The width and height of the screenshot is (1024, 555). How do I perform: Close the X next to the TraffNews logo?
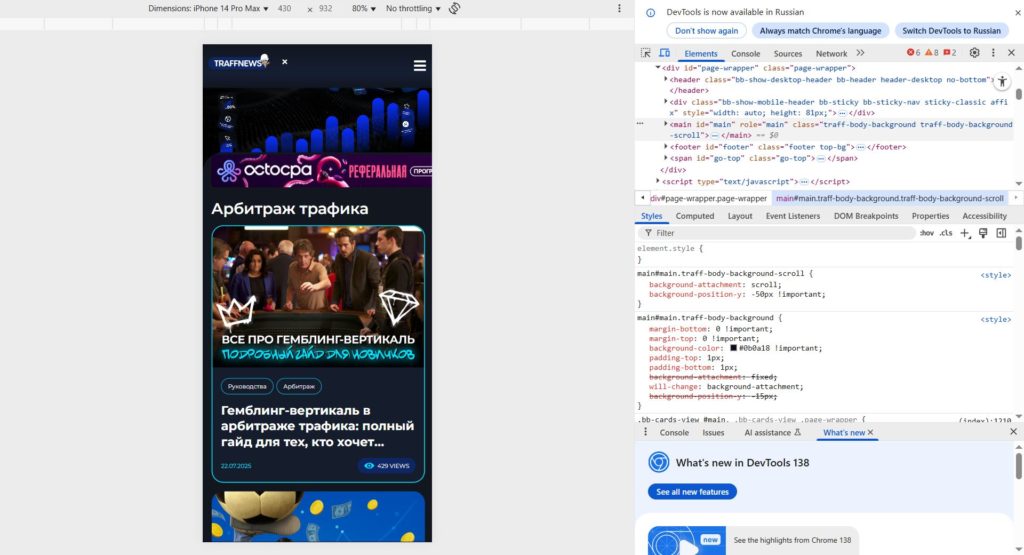(x=285, y=62)
